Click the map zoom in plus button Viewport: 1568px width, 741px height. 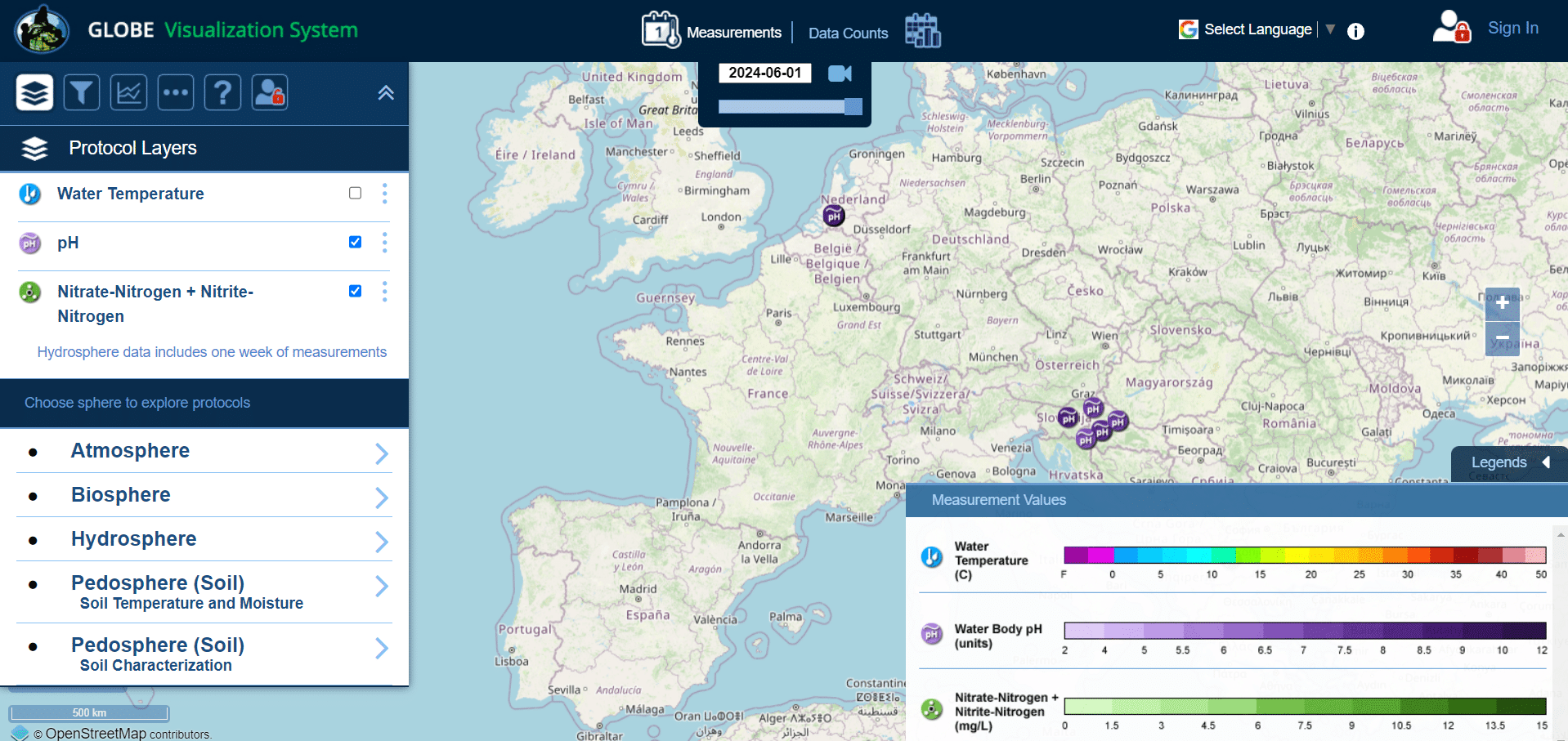1502,303
